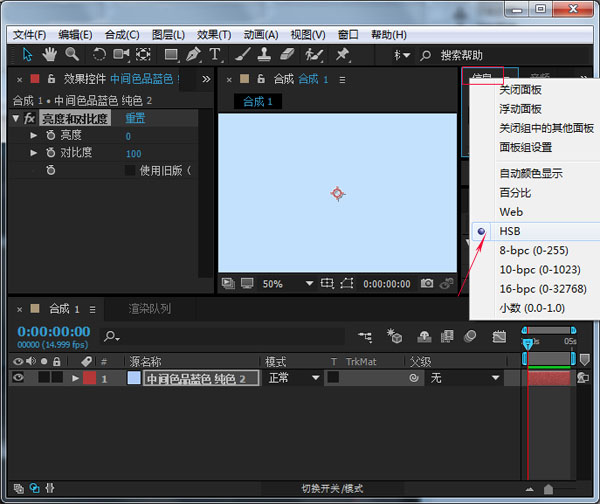Viewport: 600px width, 504px height.
Task: Select the Rectangle shape tool
Action: (171, 55)
